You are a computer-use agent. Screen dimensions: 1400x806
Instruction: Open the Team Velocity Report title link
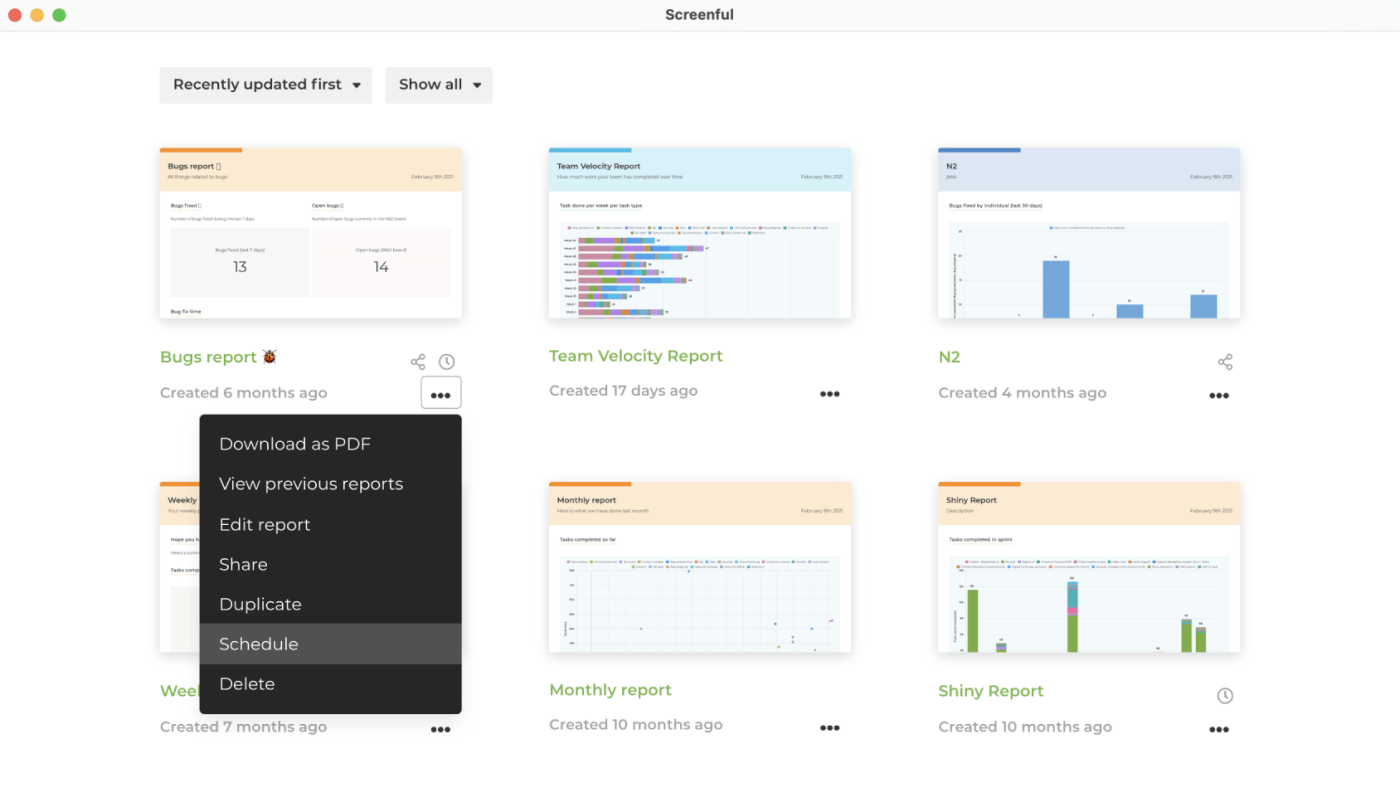tap(636, 356)
